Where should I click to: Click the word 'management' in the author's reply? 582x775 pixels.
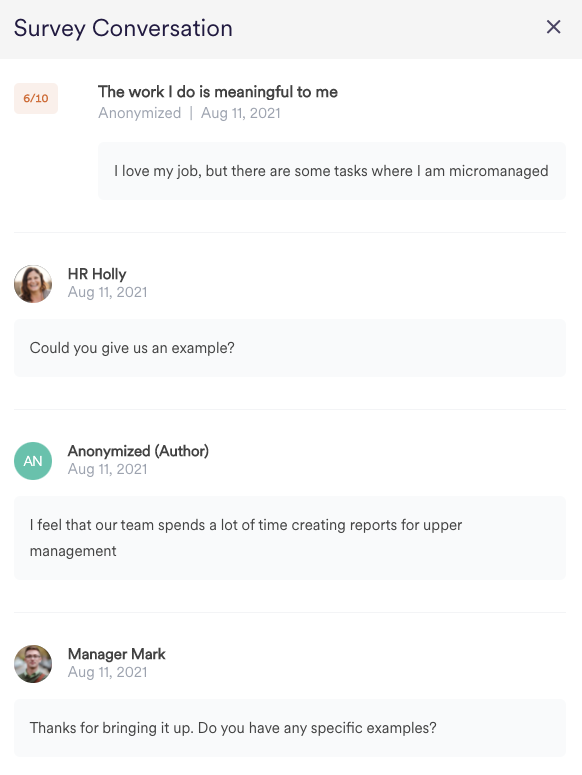73,551
